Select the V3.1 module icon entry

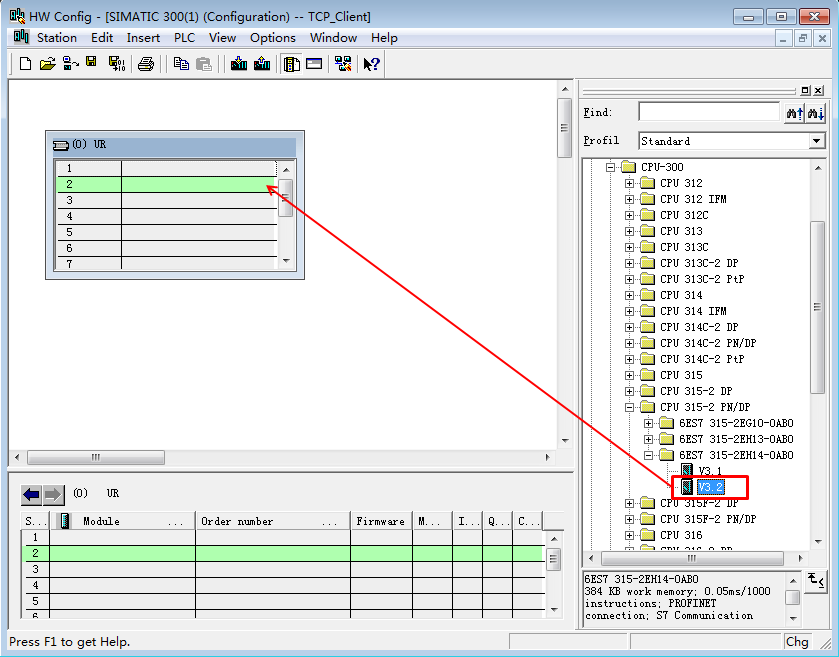pos(688,471)
